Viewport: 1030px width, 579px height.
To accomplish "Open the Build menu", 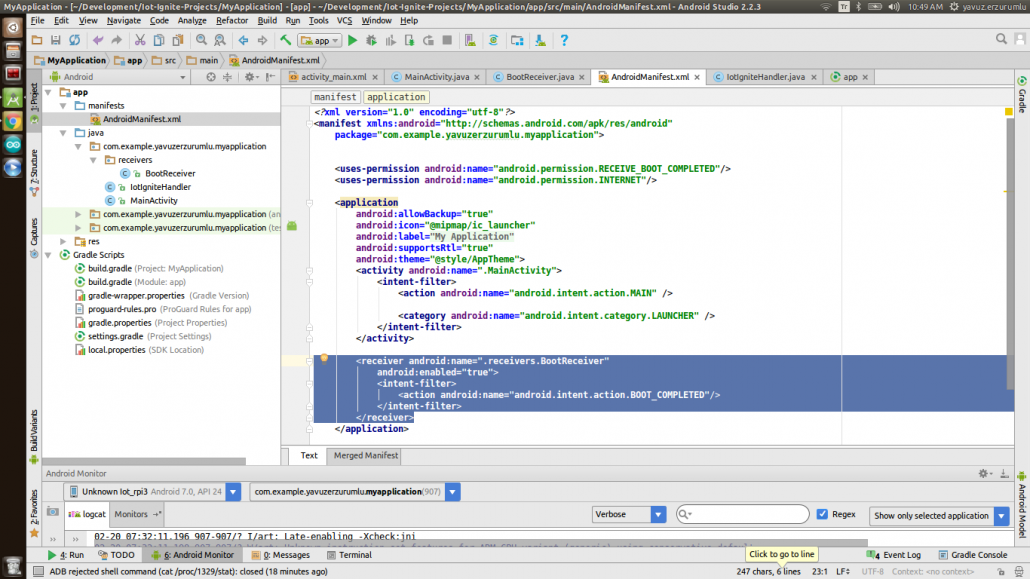I will coord(267,21).
